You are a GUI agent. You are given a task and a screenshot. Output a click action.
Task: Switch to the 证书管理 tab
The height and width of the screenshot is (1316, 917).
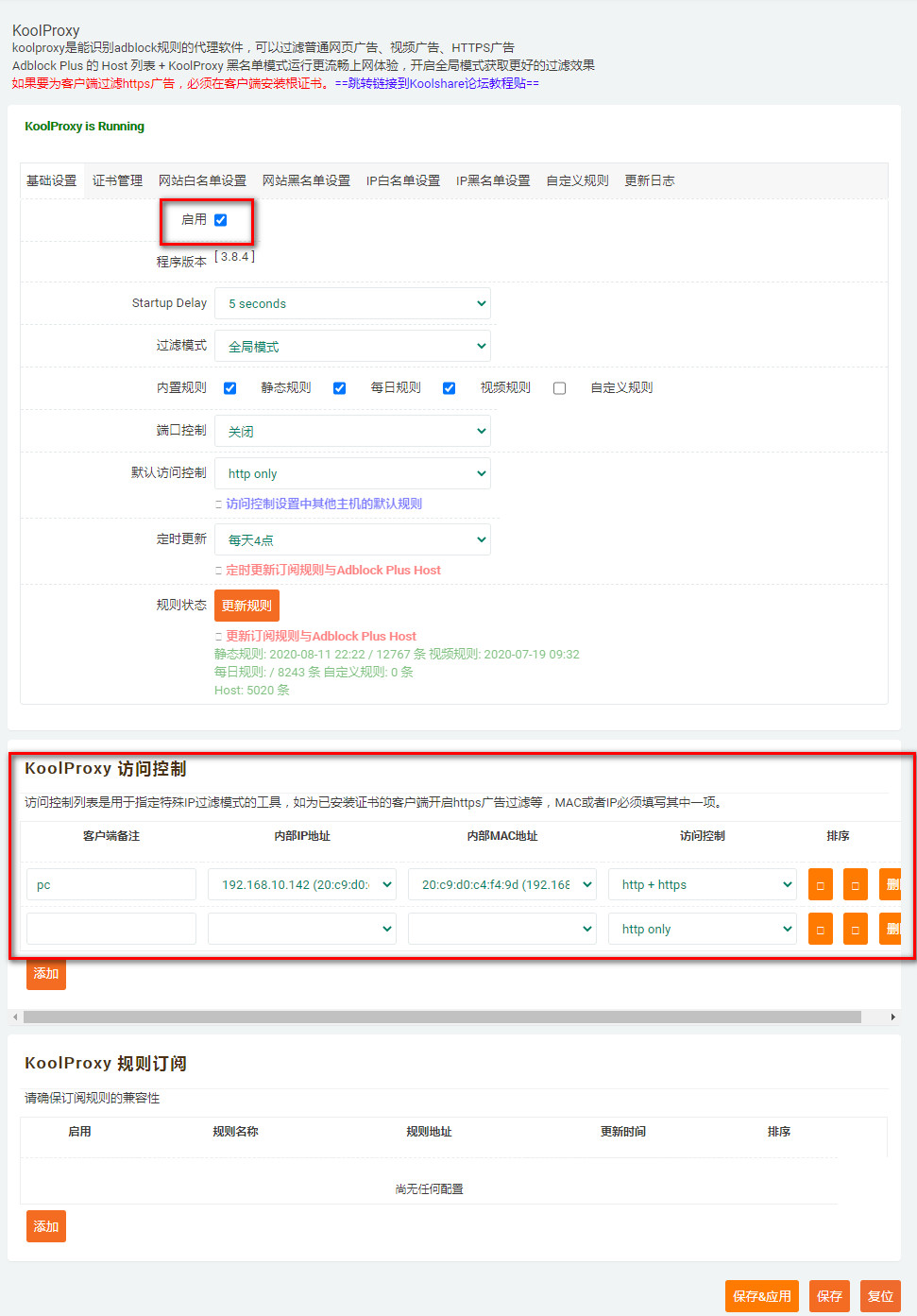point(117,179)
